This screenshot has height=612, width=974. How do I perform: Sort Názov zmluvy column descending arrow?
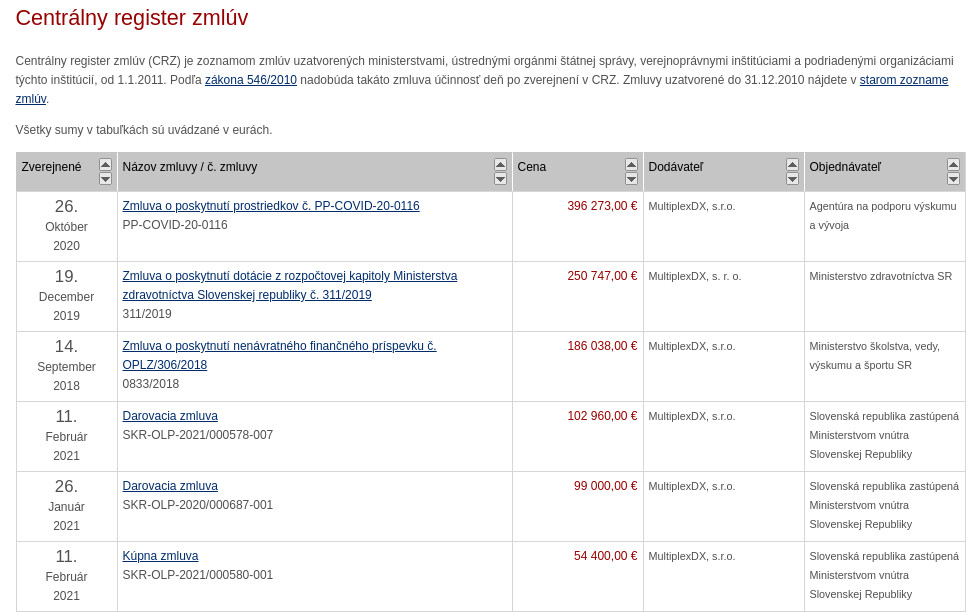click(x=500, y=179)
